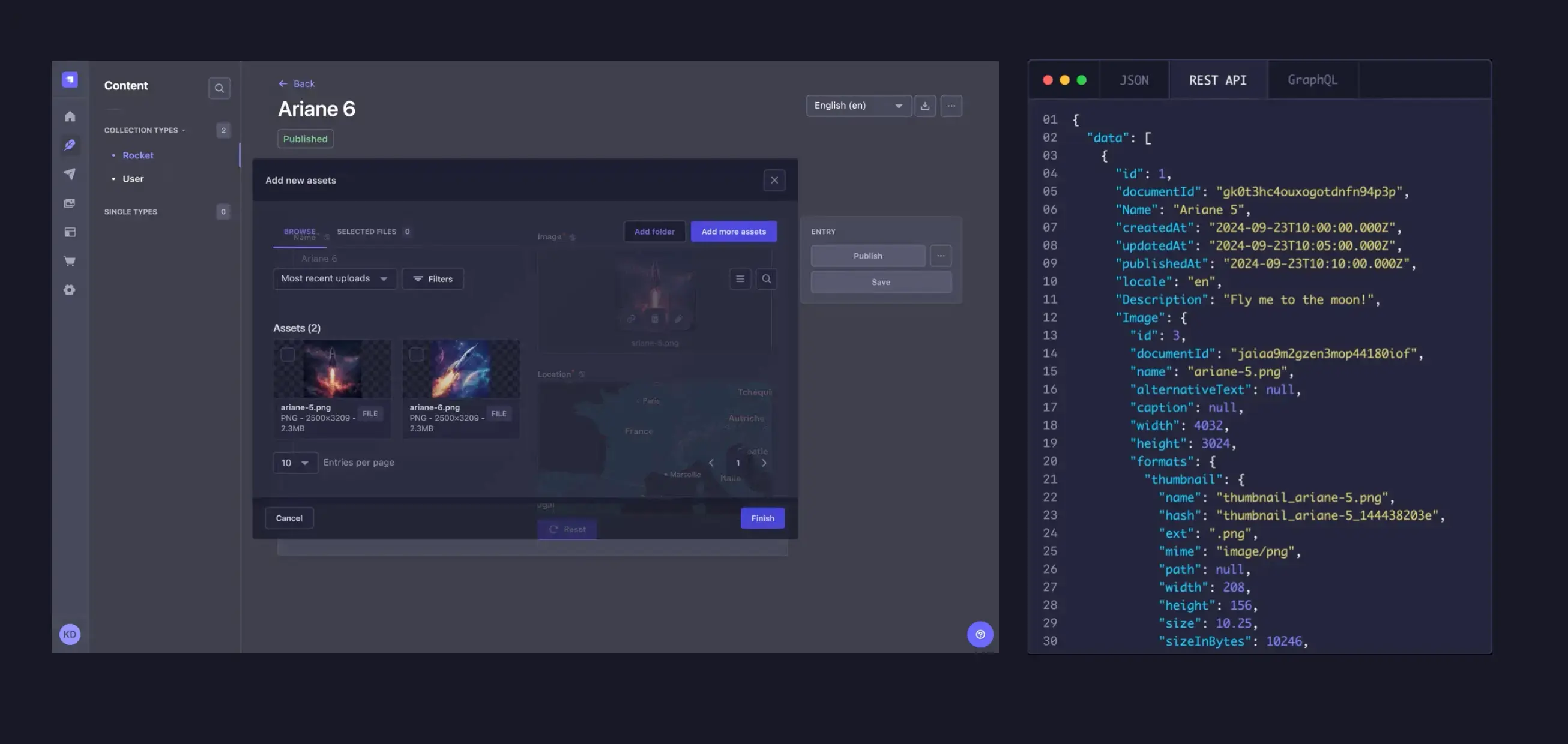Click the Cancel button
This screenshot has height=744, width=1568.
(289, 518)
